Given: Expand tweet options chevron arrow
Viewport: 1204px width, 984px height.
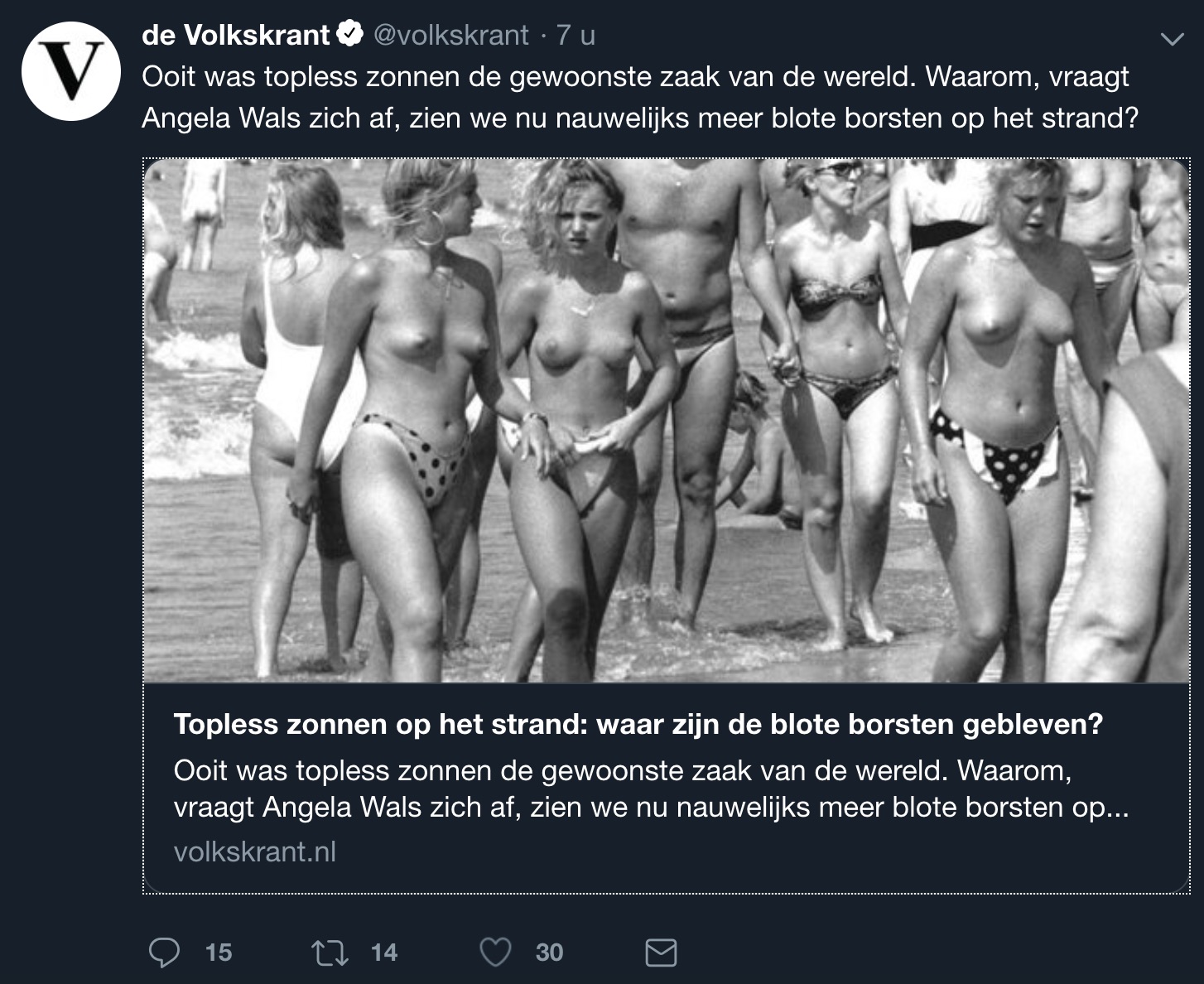Looking at the screenshot, I should pos(1172,39).
